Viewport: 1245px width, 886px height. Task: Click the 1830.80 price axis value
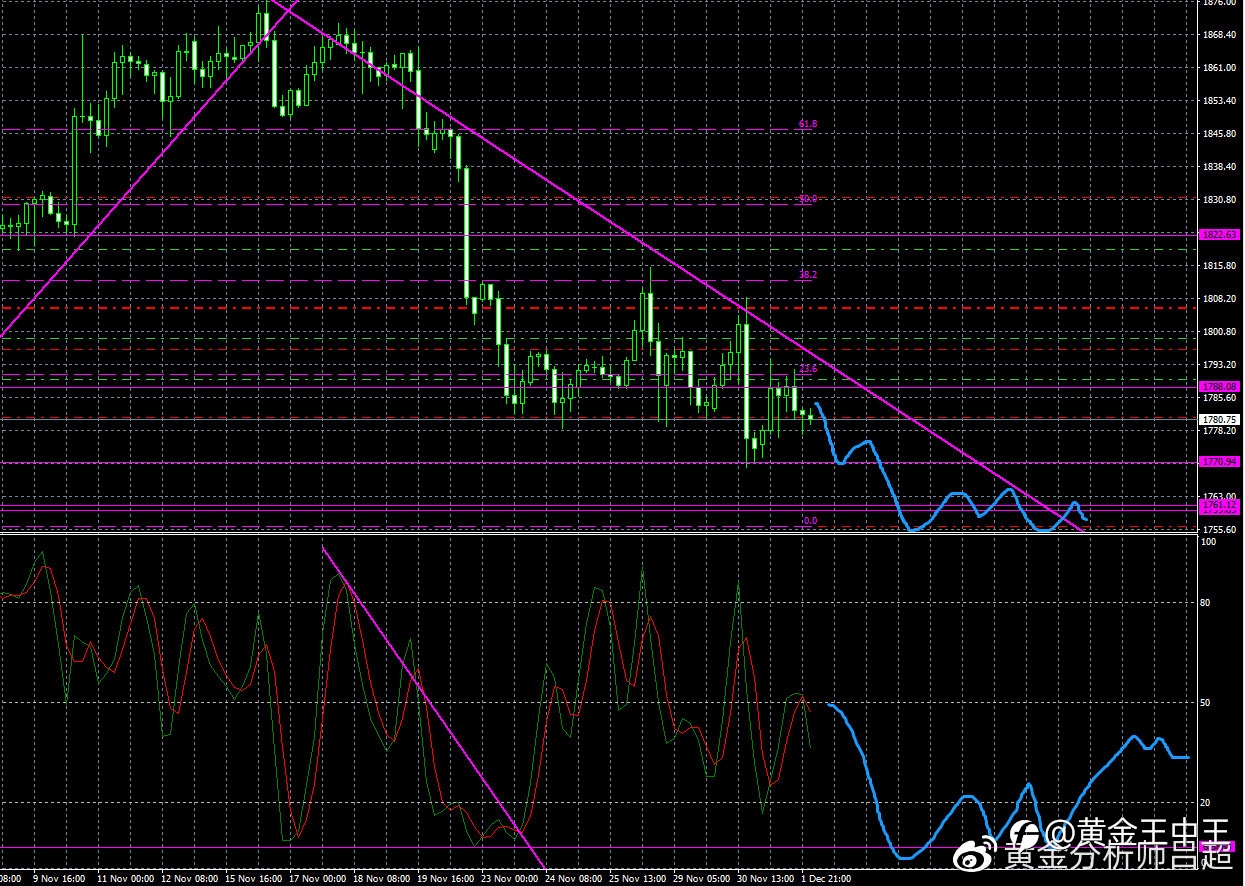1218,200
